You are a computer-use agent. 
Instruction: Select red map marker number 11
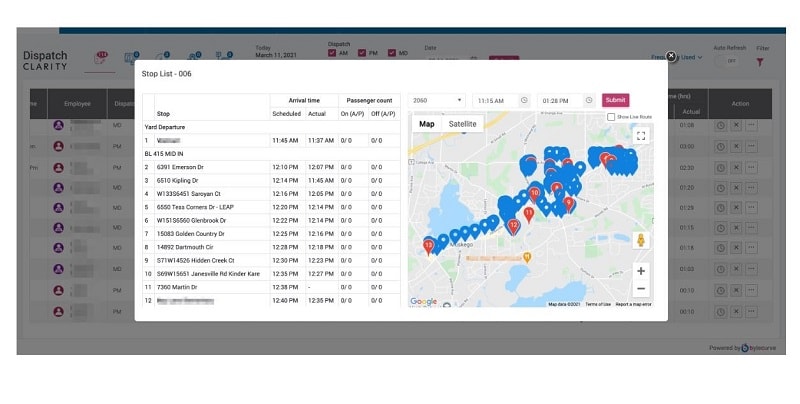click(x=529, y=215)
